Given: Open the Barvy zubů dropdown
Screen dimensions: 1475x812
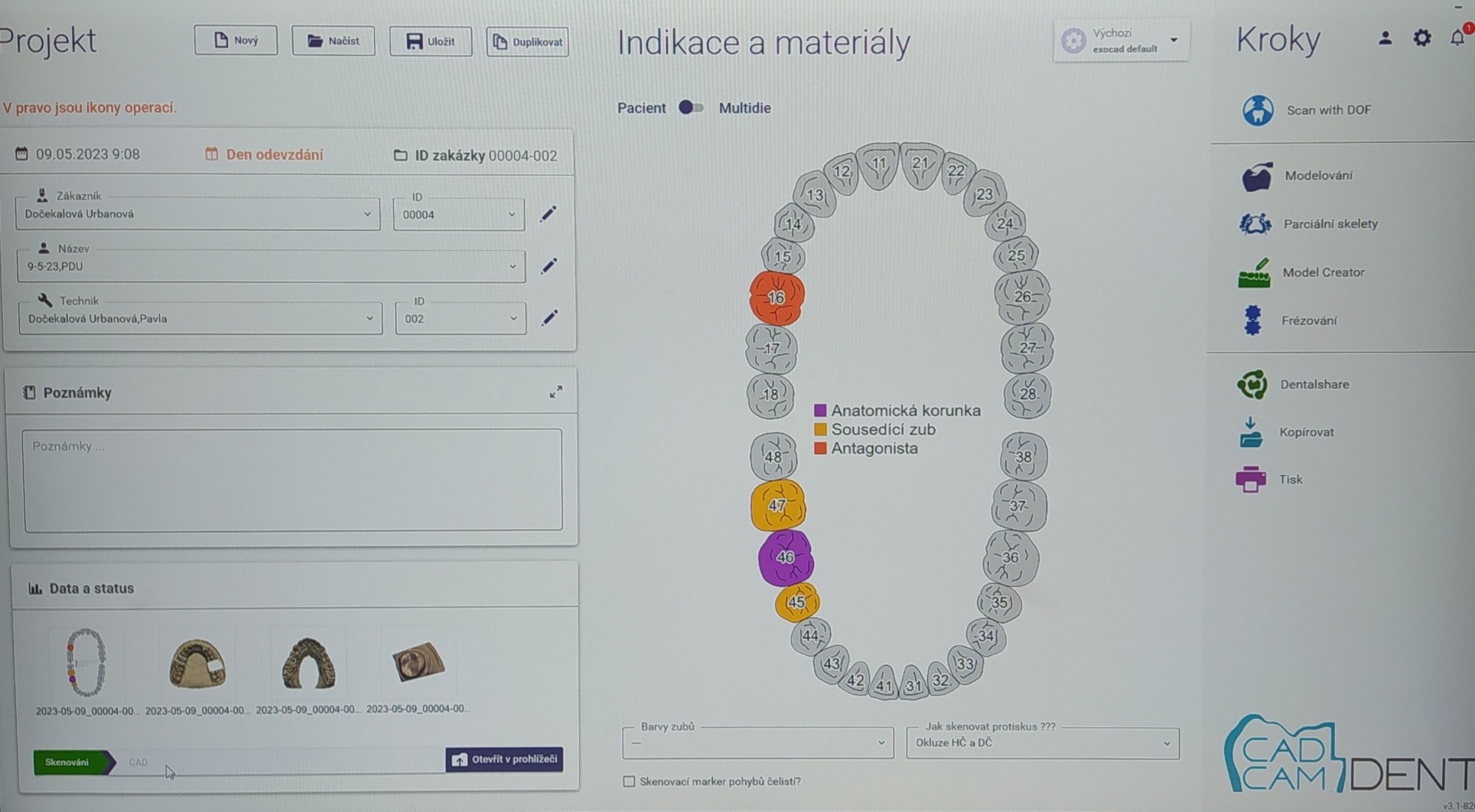Looking at the screenshot, I should click(757, 743).
